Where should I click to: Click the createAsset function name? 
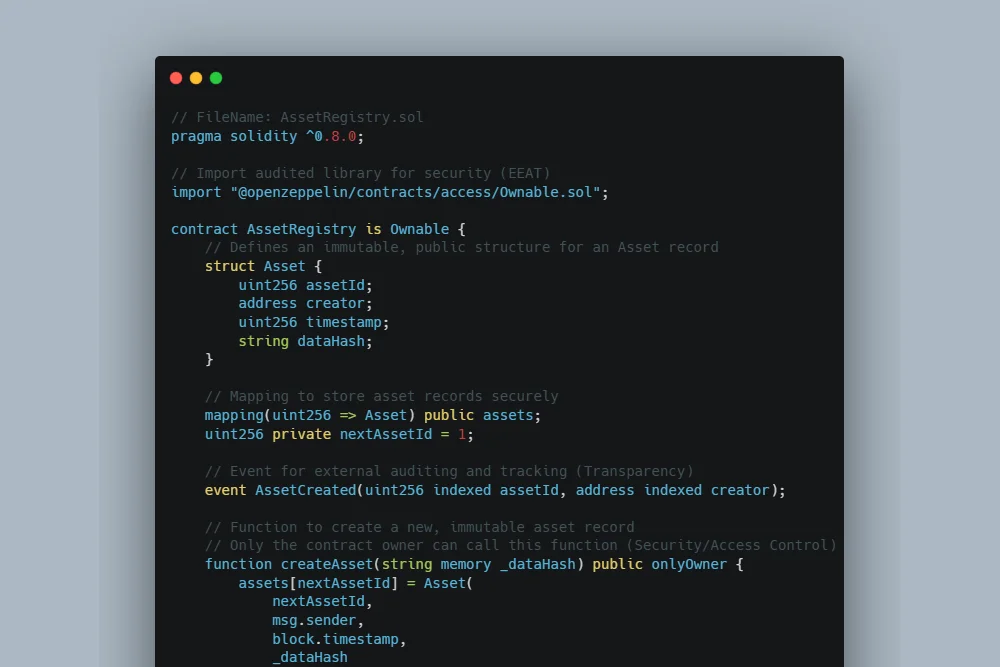coord(326,564)
